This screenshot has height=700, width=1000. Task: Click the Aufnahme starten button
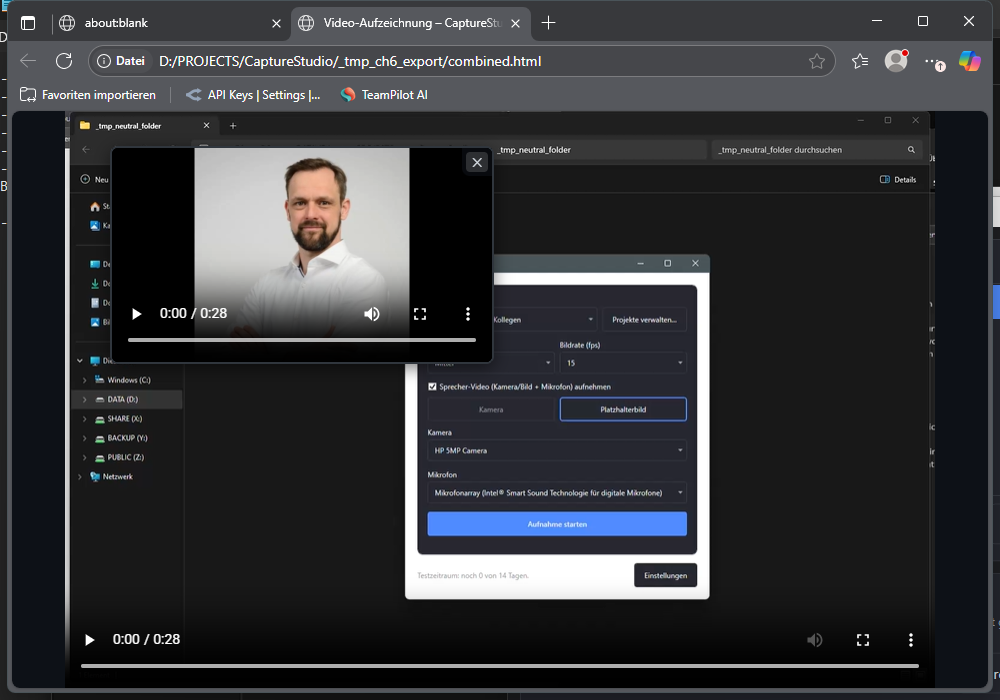pyautogui.click(x=557, y=524)
